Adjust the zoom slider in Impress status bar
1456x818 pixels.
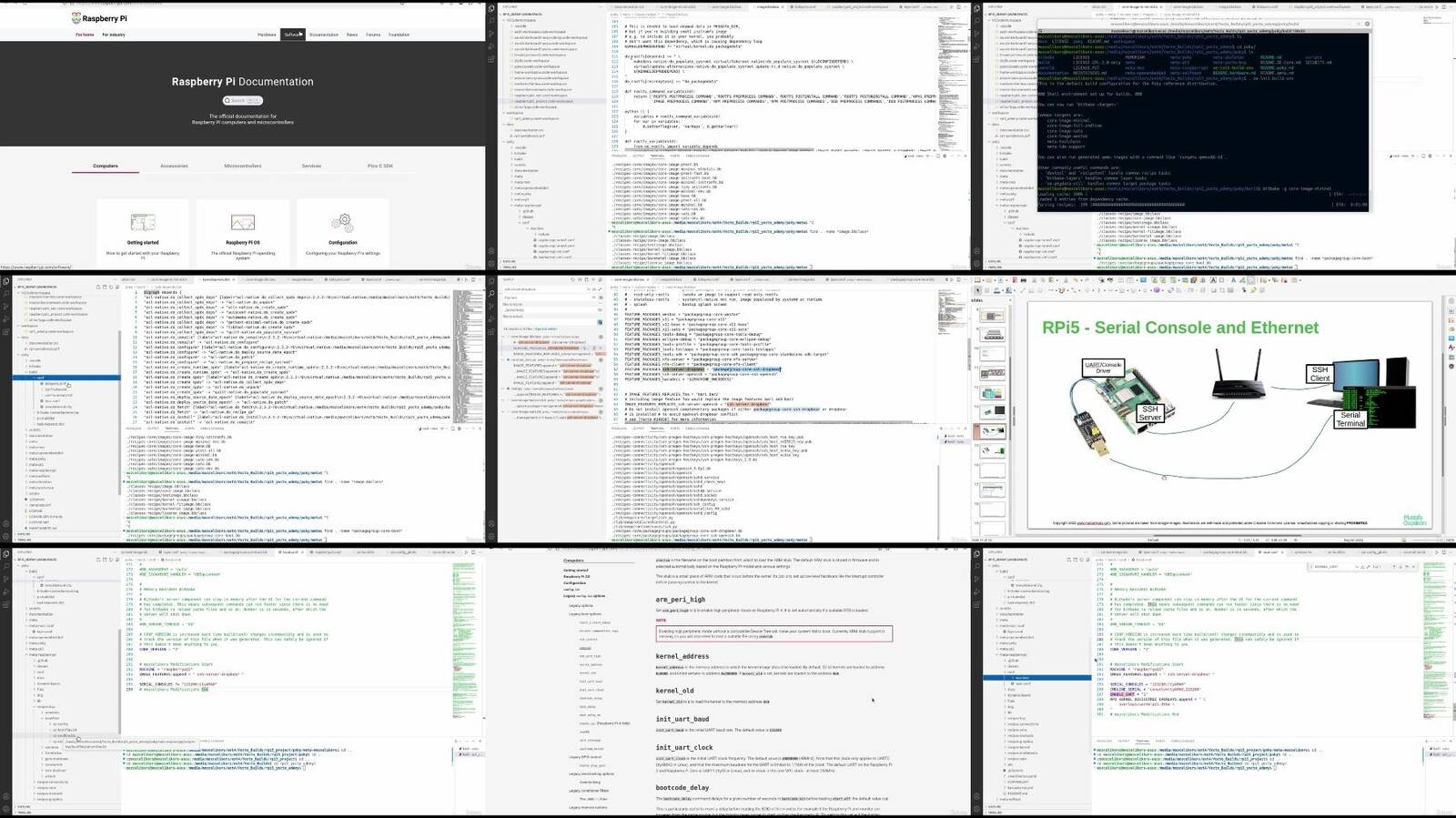[1426, 540]
